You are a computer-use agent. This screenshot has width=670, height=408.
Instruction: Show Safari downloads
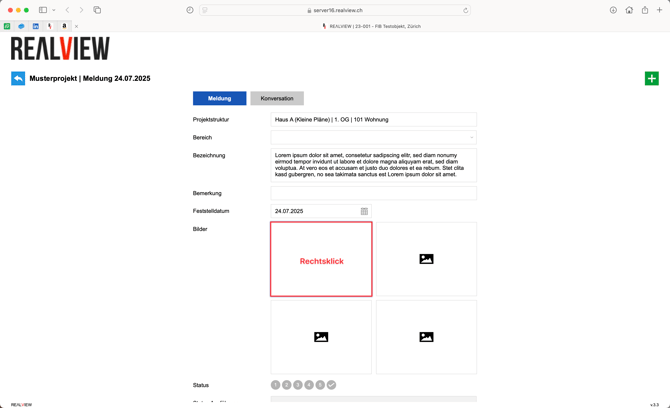(x=613, y=10)
